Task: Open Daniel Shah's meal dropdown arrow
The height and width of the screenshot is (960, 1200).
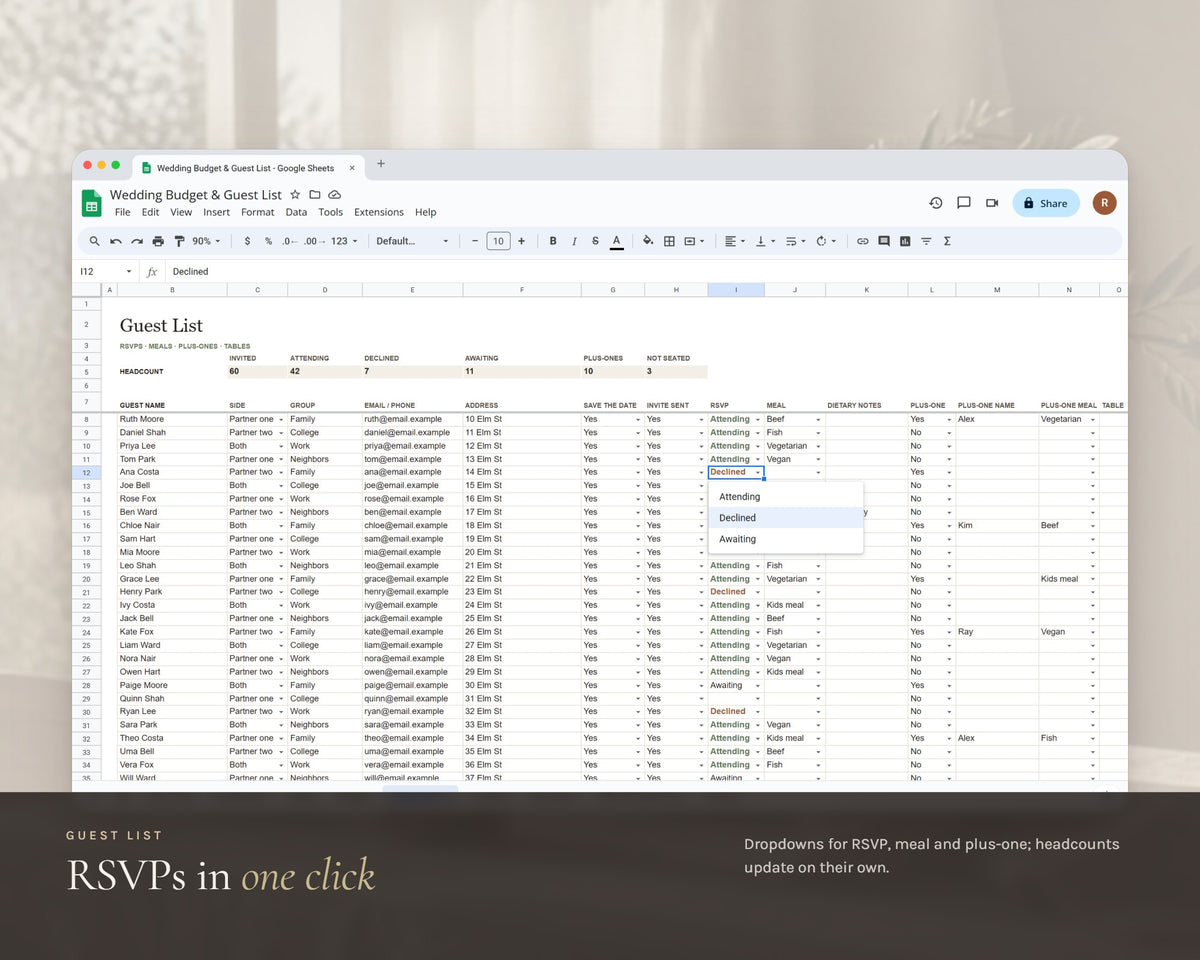Action: [x=818, y=433]
